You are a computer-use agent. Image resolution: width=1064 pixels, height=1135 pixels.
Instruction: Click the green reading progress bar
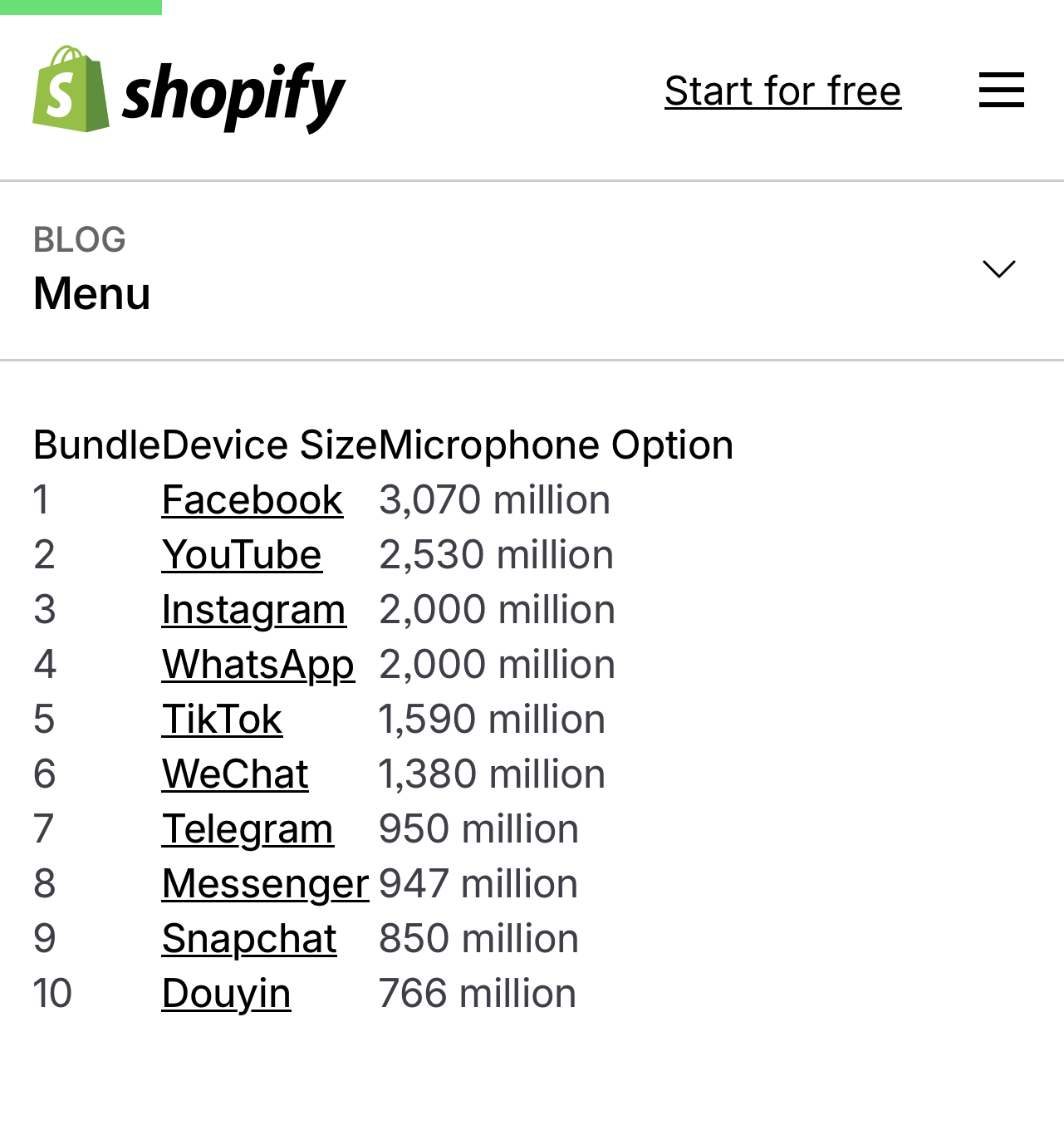click(x=81, y=7)
